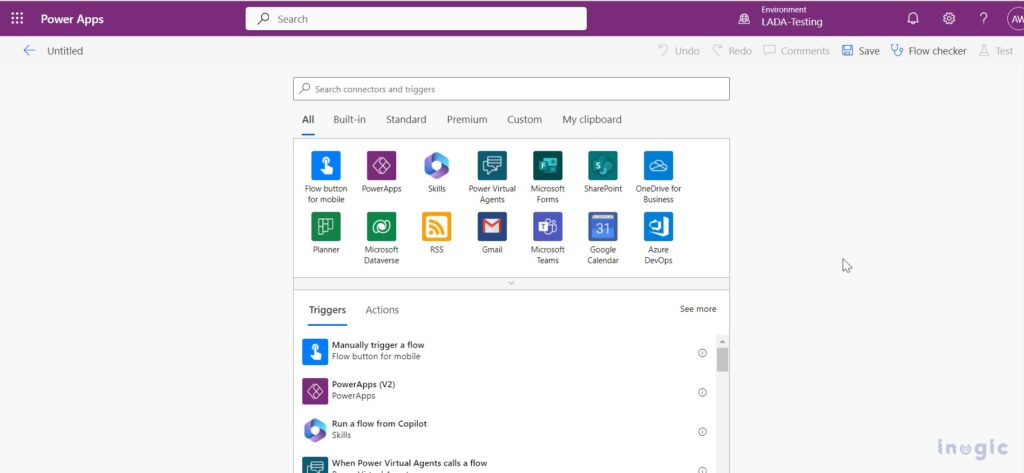Screen dimensions: 1024x473
Task: Select the Azure DevOps connector icon
Action: [x=658, y=227]
